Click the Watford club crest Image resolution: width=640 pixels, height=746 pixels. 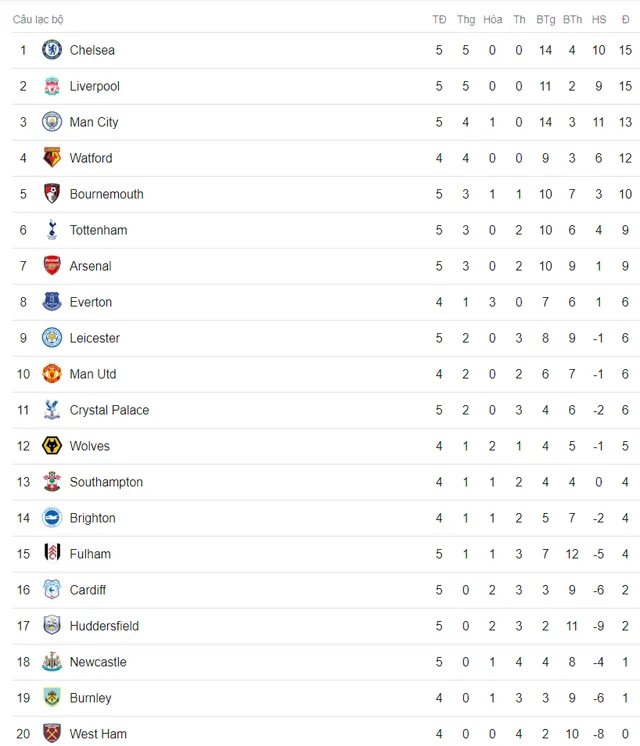(52, 158)
